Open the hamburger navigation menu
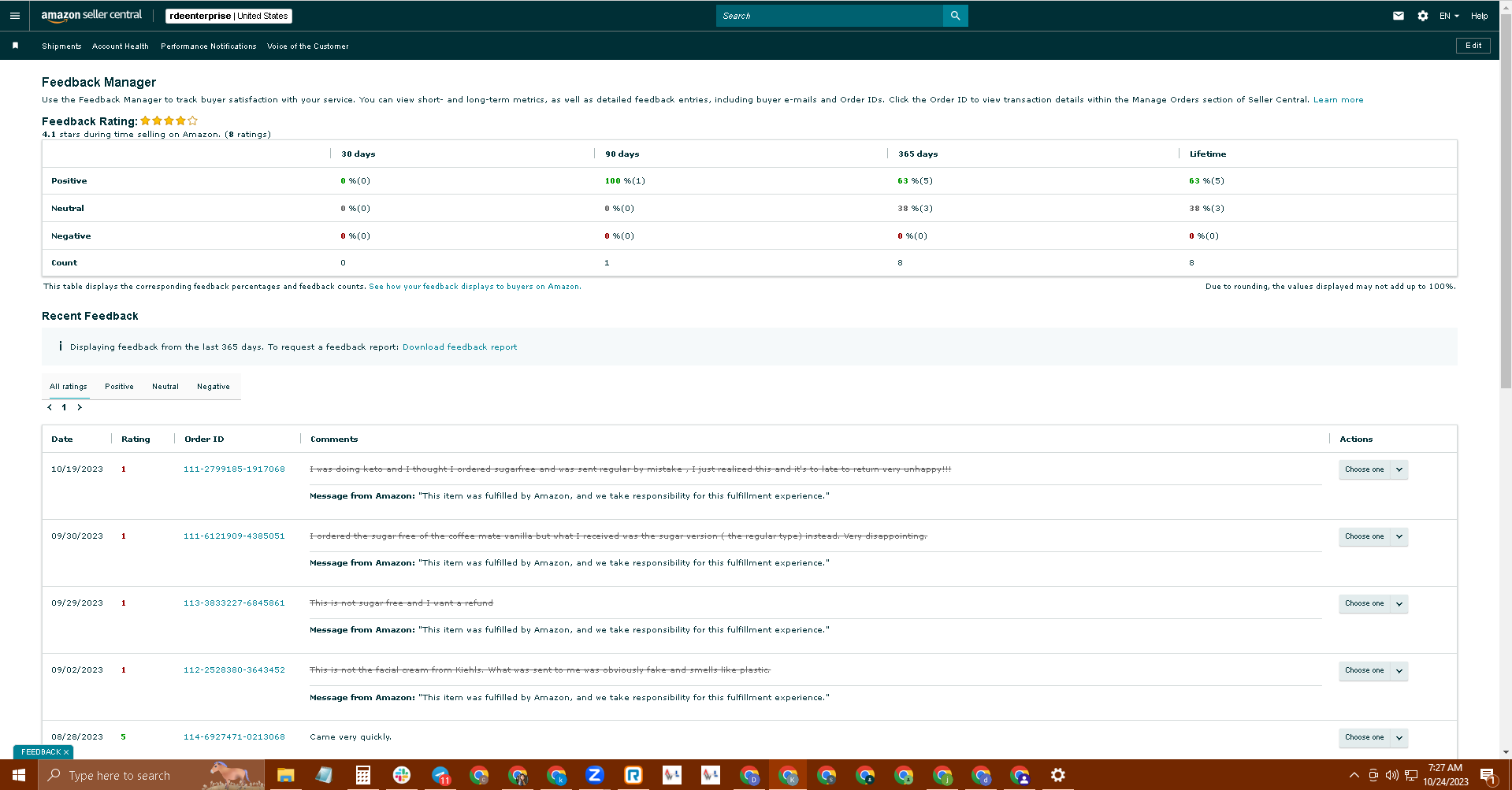Viewport: 1512px width, 790px height. click(x=15, y=16)
